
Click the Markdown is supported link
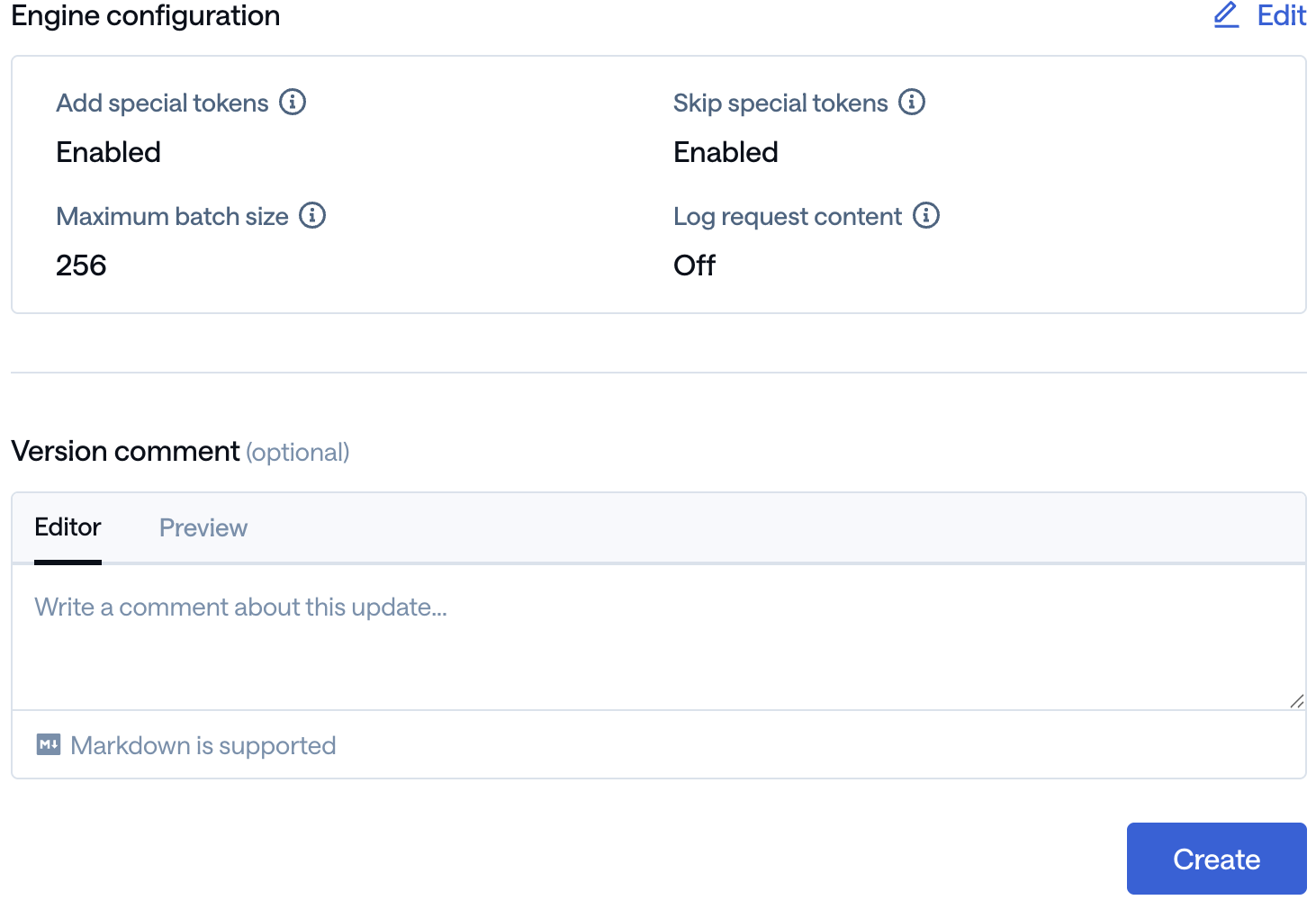(203, 745)
